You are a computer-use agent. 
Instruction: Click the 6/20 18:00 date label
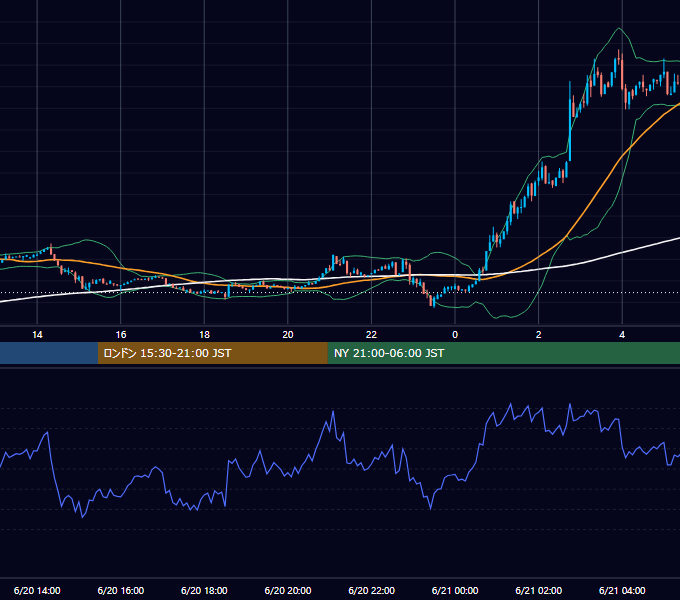pos(204,590)
